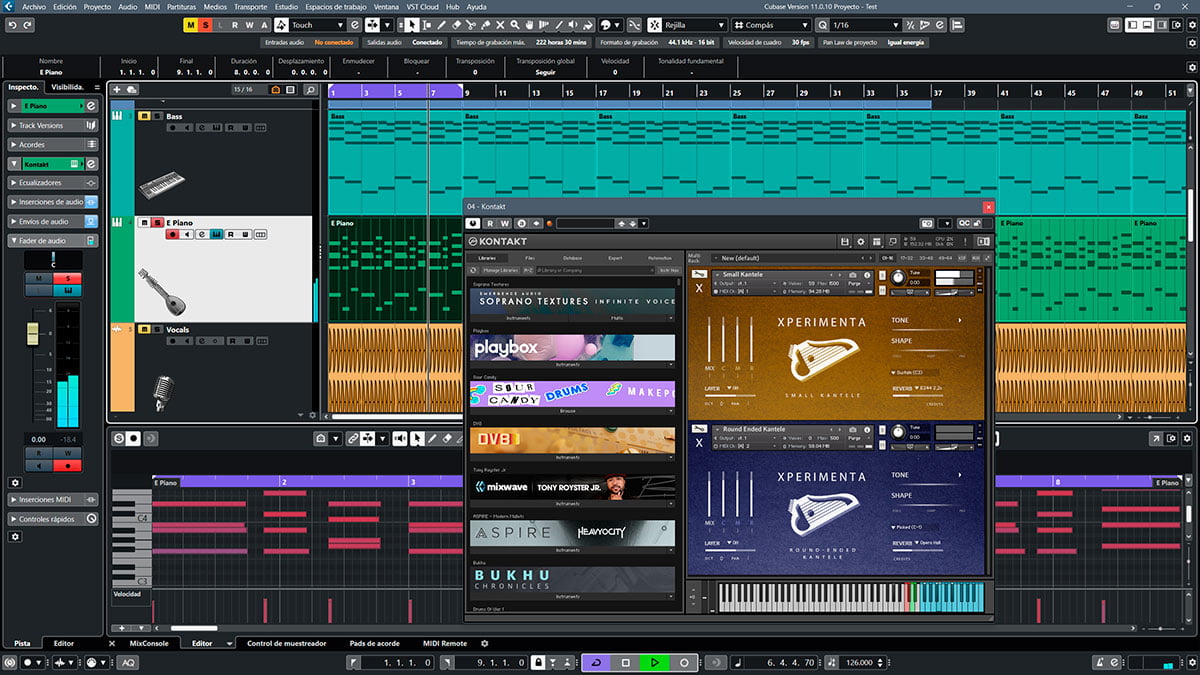Toggle the global Write automation W button
The image size is (1200, 675).
tap(249, 24)
